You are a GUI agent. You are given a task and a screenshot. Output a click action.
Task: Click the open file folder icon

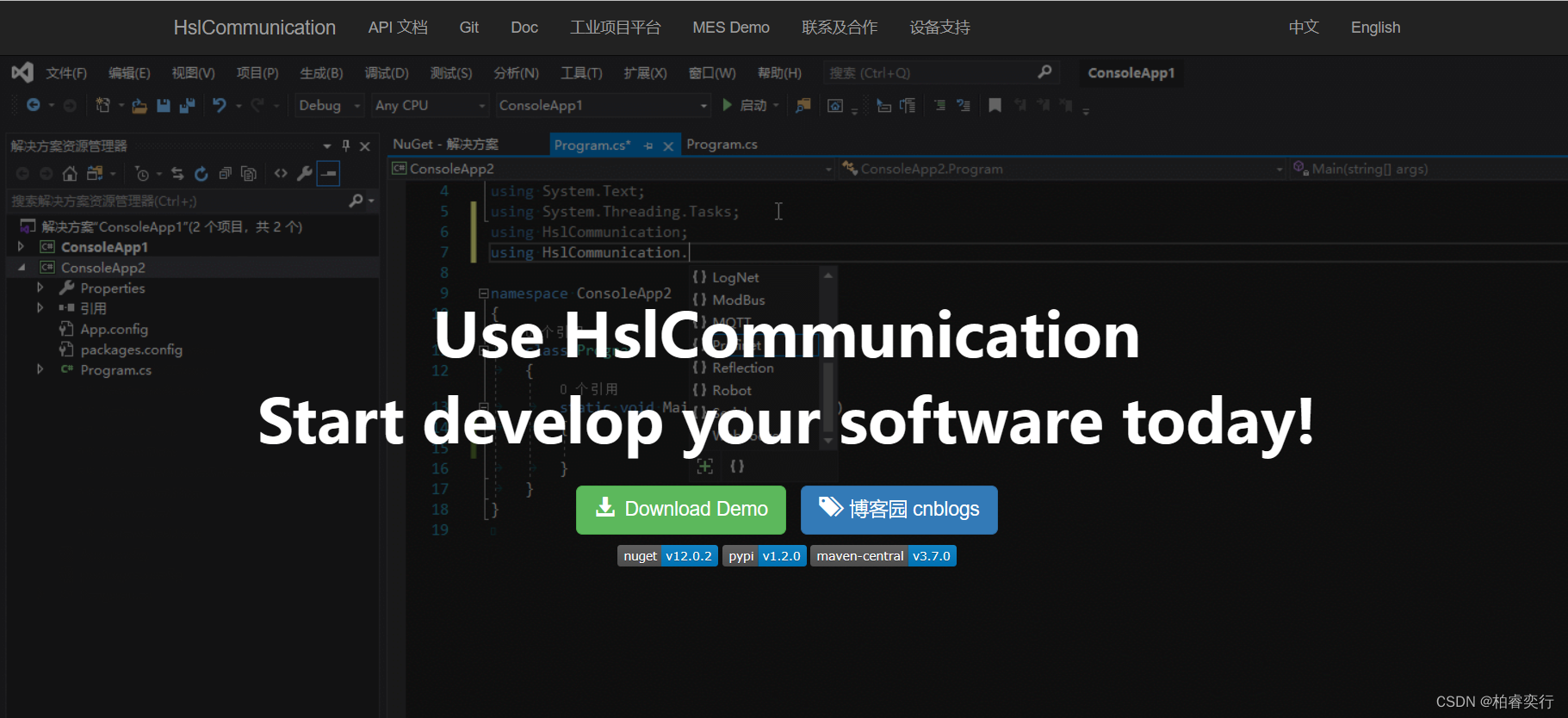point(139,106)
